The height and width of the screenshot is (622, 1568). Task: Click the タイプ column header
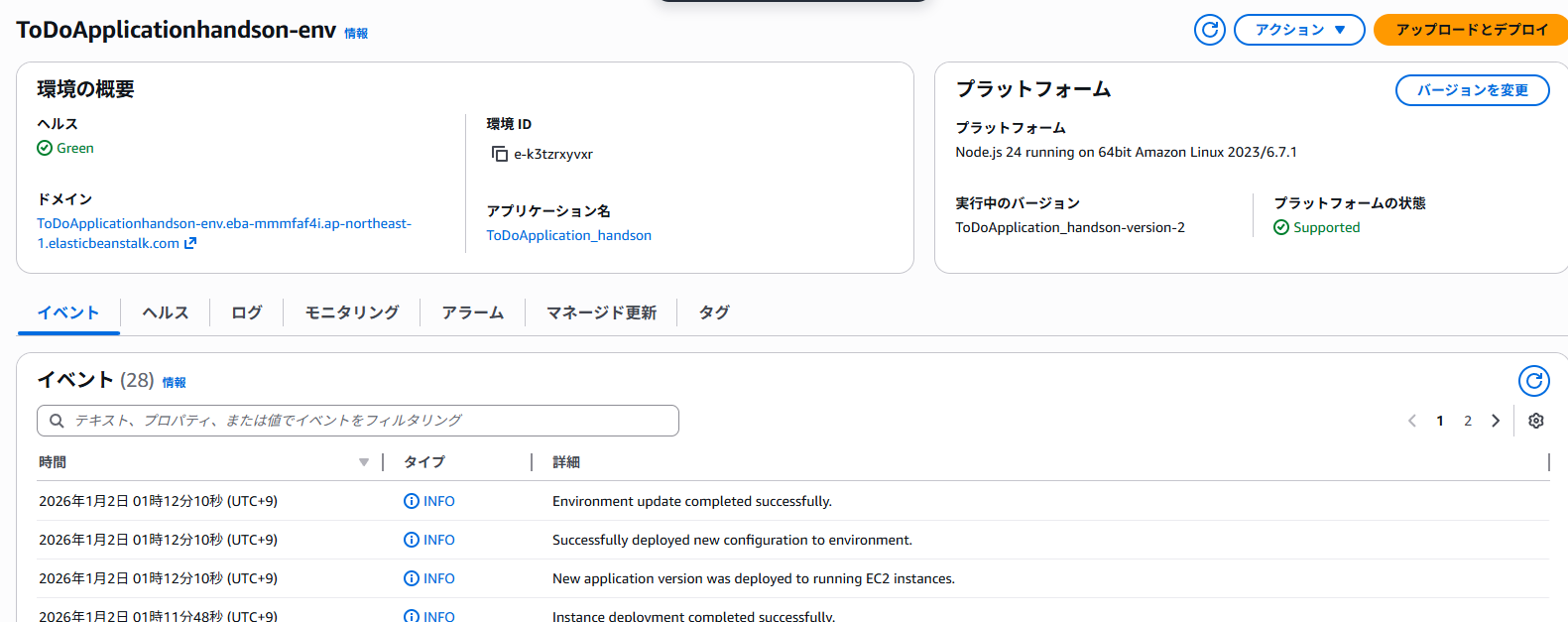[424, 462]
